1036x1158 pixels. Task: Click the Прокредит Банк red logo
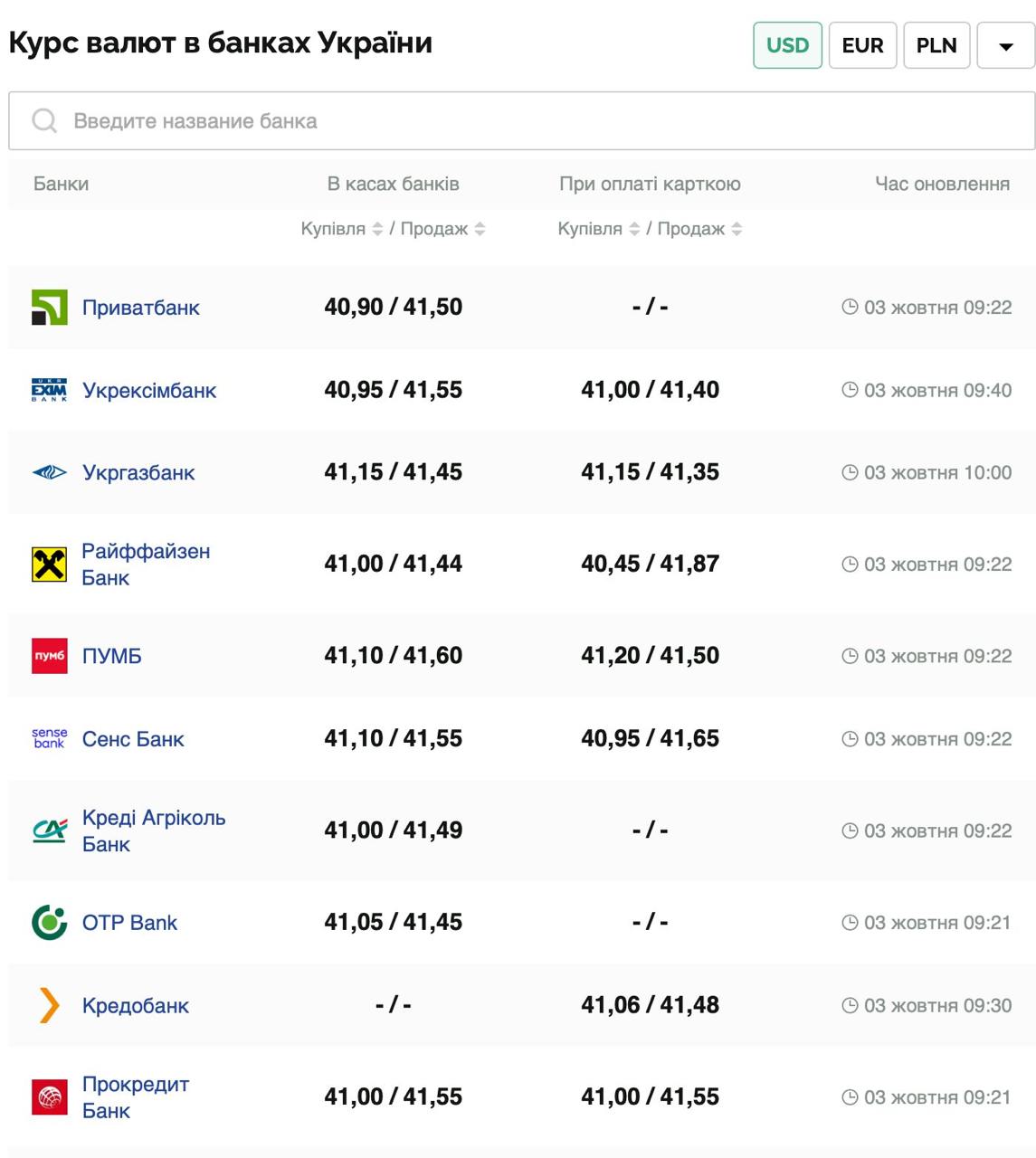49,1097
